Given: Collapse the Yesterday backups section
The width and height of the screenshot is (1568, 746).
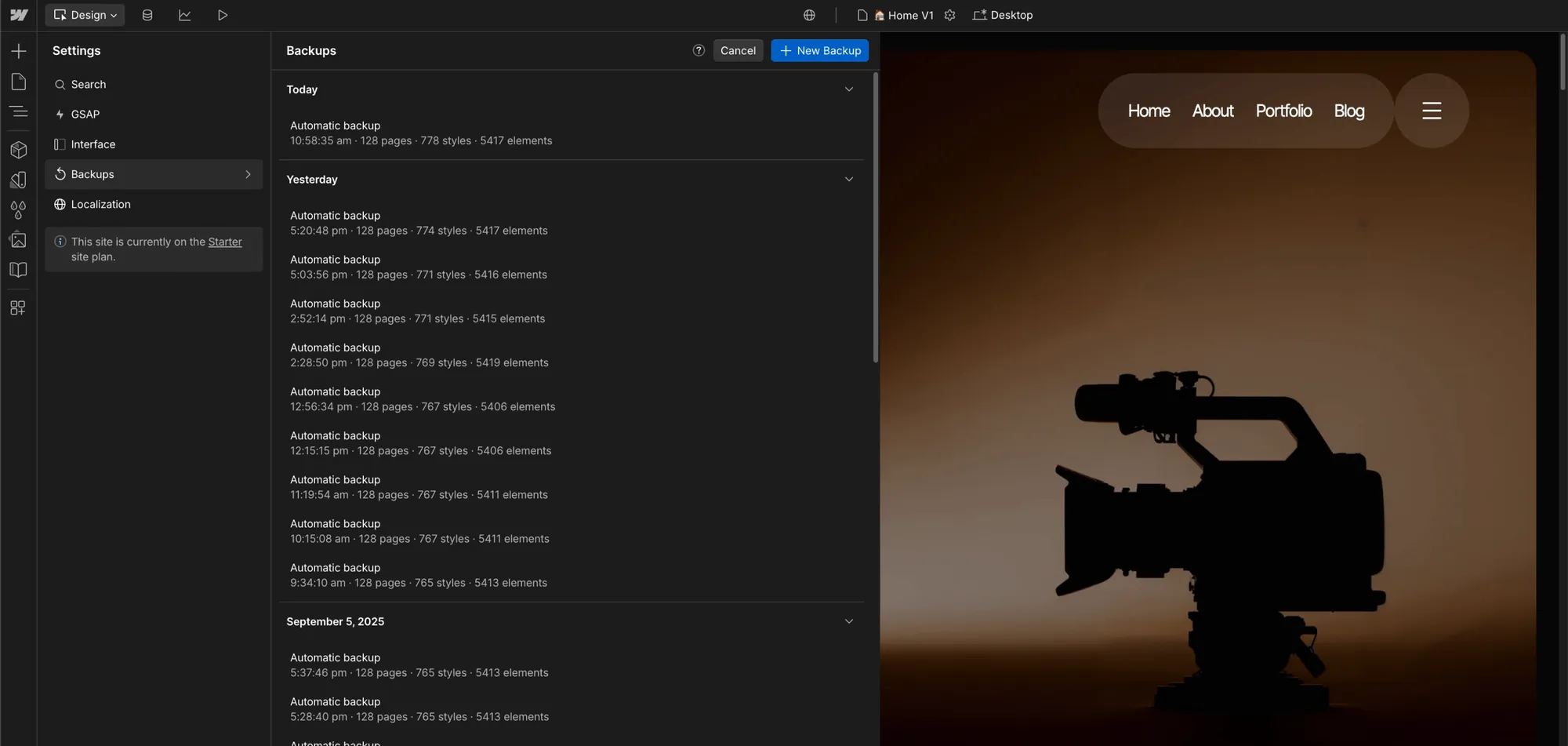Looking at the screenshot, I should pyautogui.click(x=849, y=179).
